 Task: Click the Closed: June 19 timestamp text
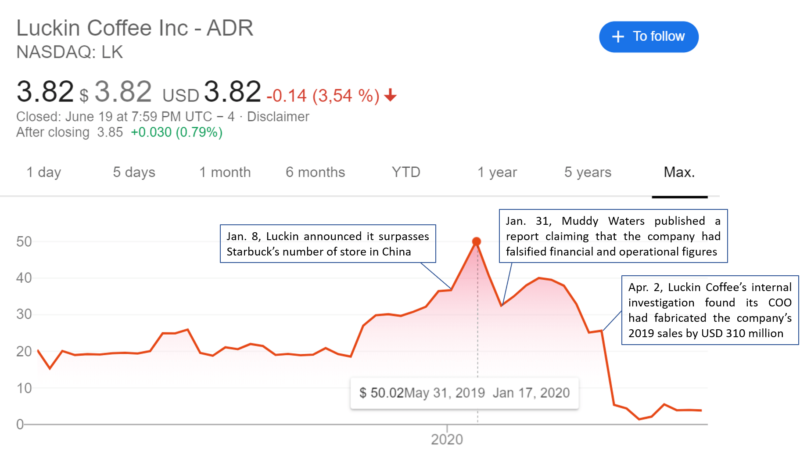click(x=125, y=117)
